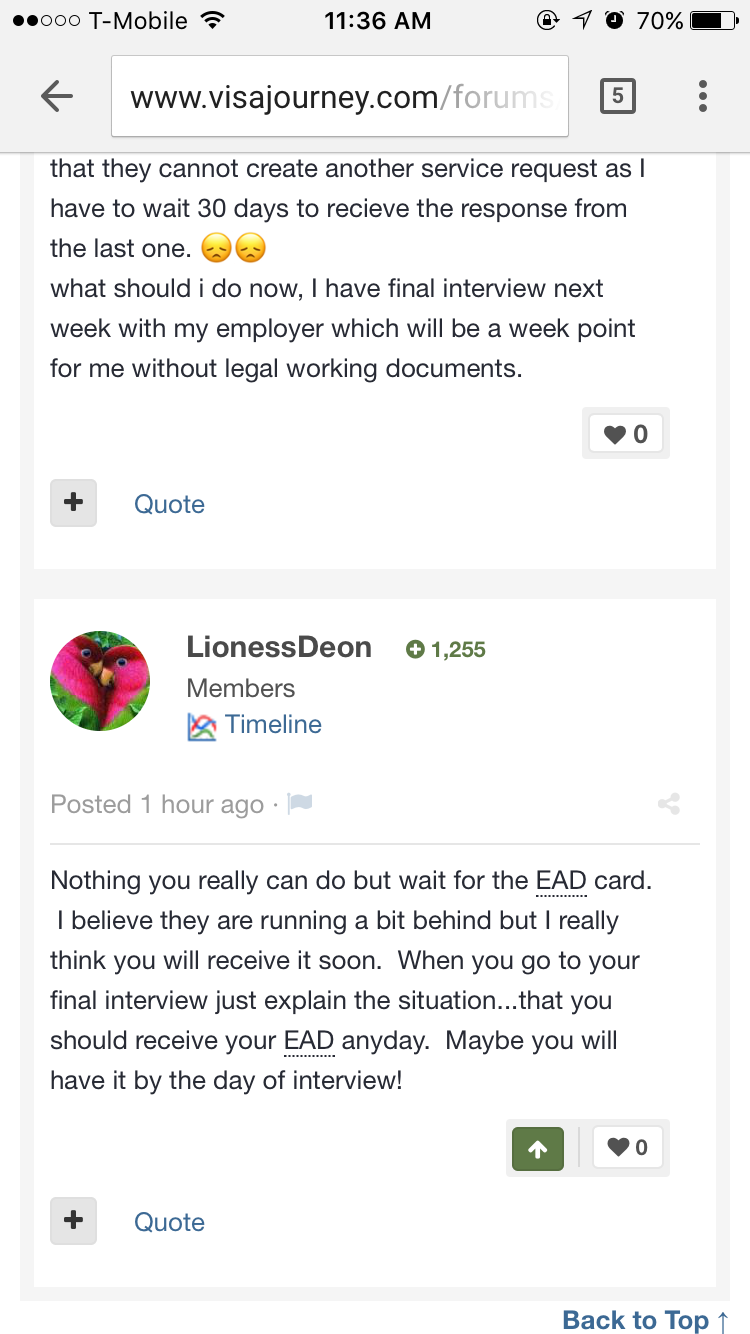Open LionessDeon's parrot avatar
The height and width of the screenshot is (1334, 750).
click(x=100, y=681)
